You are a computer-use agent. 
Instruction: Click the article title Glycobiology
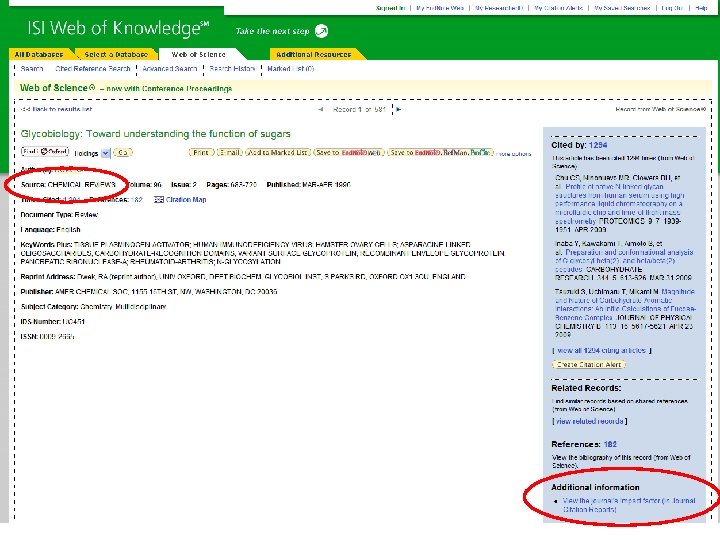tap(156, 134)
